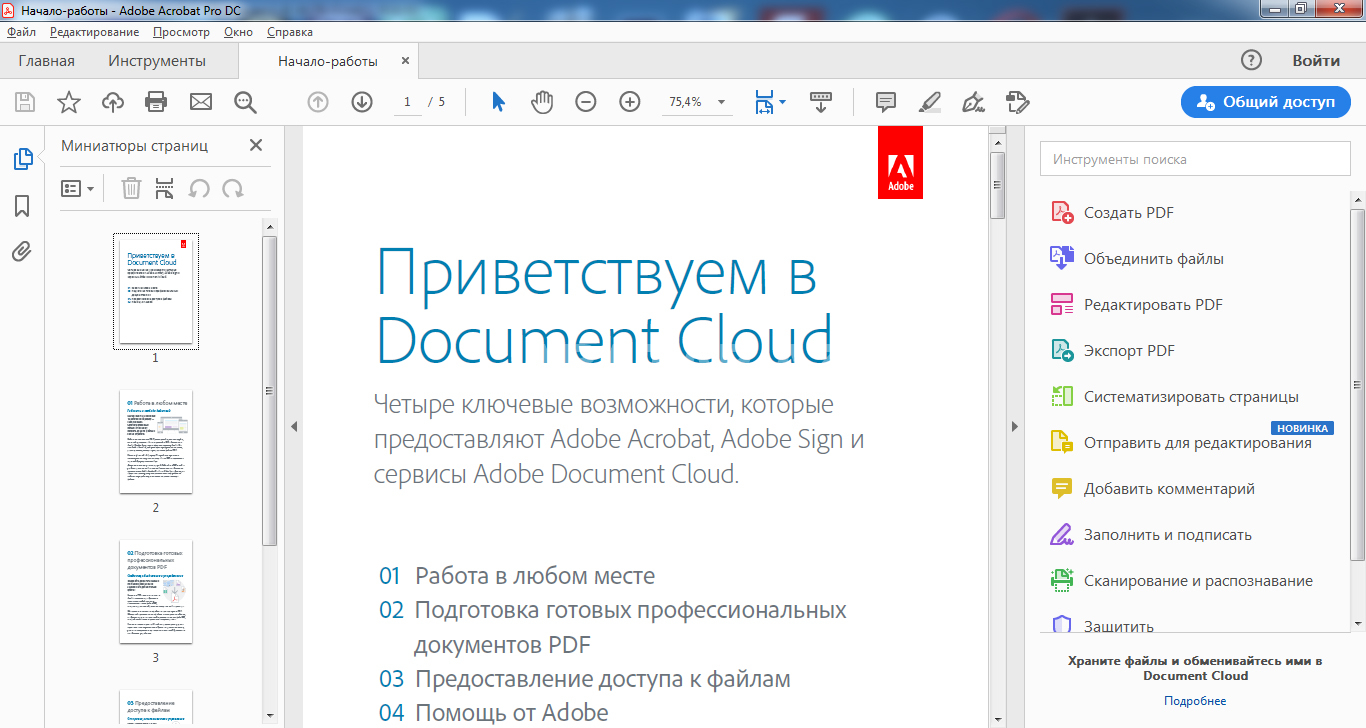
Task: Select page 2 thumbnail
Action: coord(156,442)
